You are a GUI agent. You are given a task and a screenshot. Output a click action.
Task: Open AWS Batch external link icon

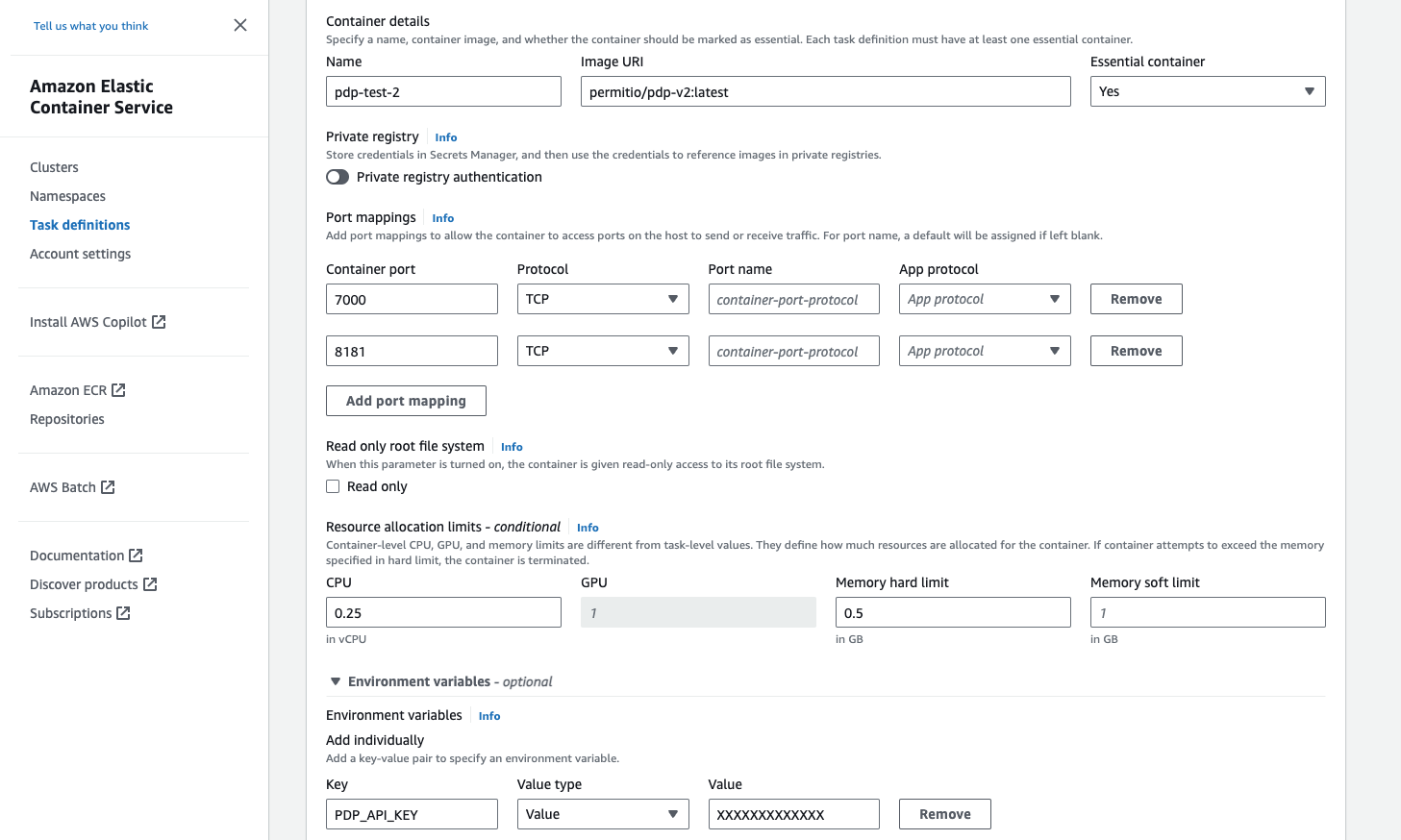tap(109, 487)
